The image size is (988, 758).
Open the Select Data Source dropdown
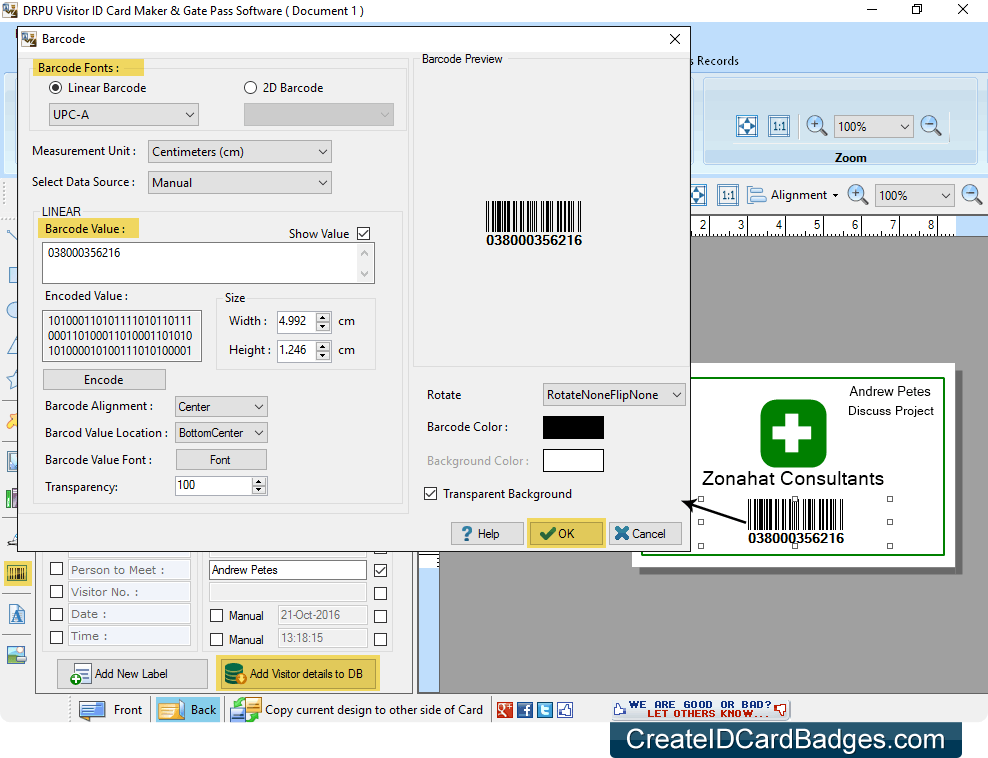239,183
